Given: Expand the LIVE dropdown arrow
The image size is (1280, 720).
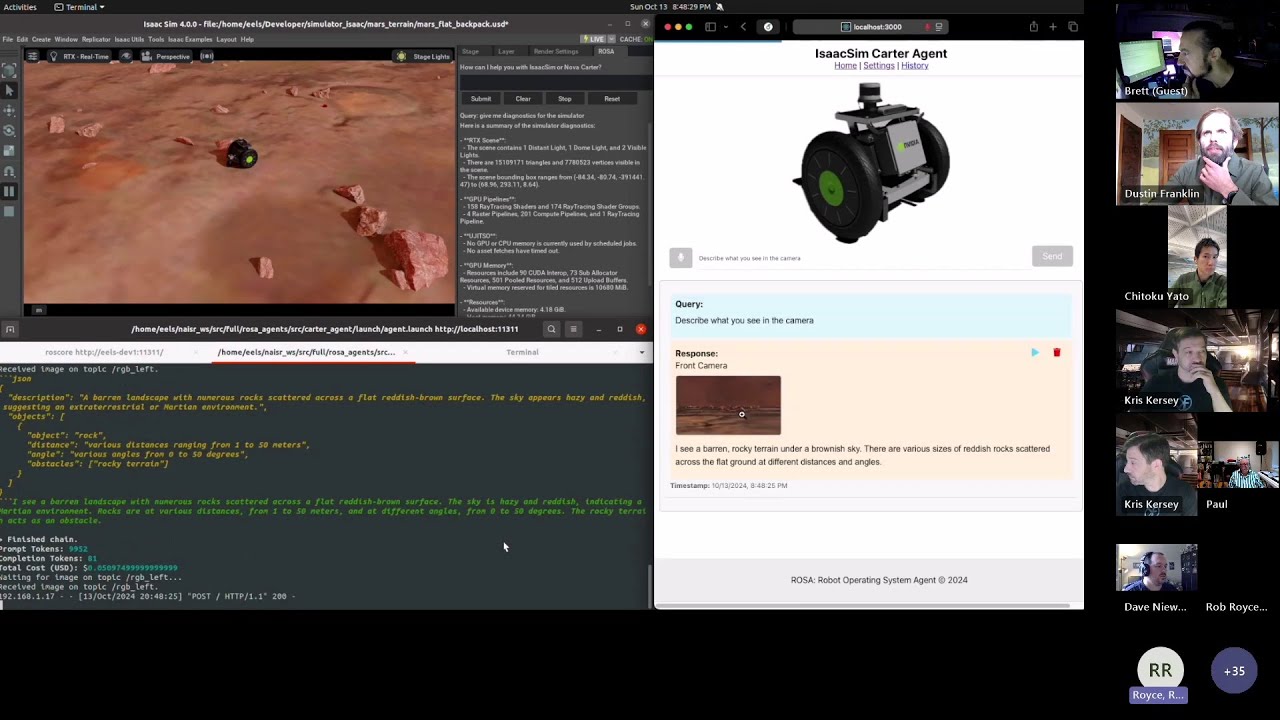Looking at the screenshot, I should tap(611, 39).
